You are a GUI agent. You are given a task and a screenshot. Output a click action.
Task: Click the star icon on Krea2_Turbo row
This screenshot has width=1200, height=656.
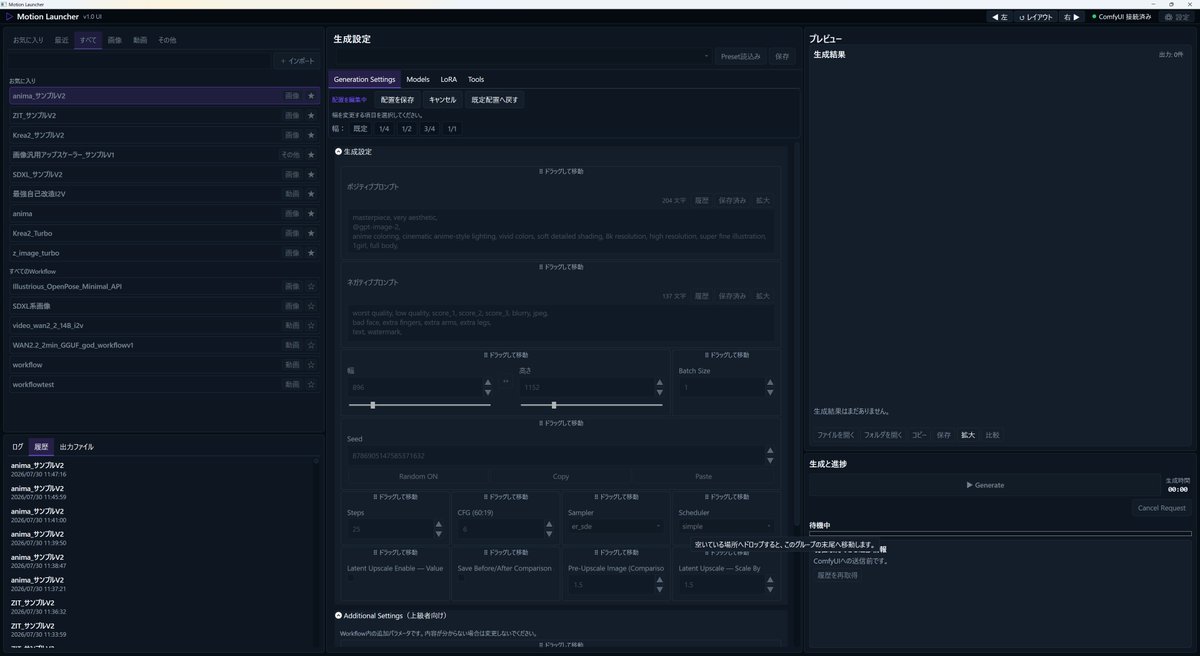311,233
